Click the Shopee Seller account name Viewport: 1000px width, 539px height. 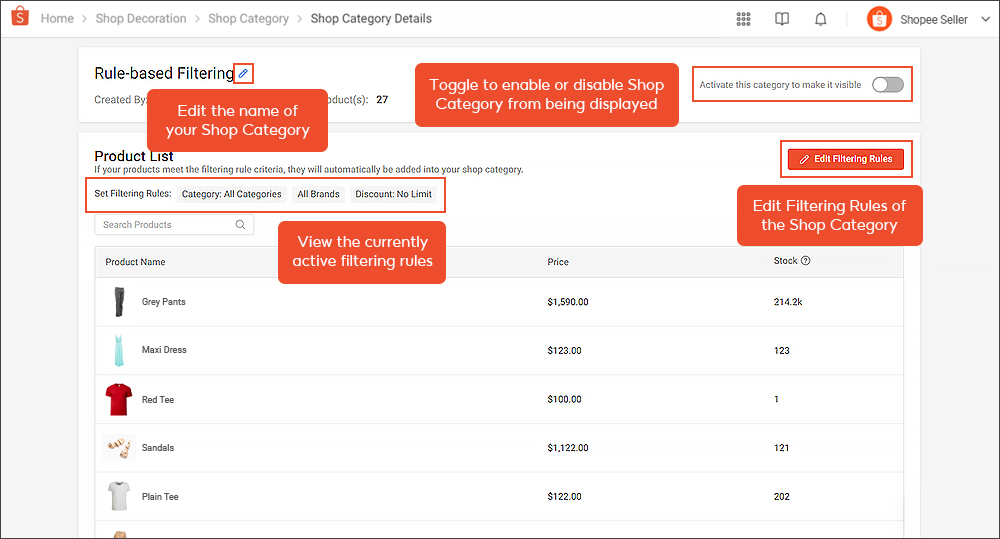coord(934,20)
